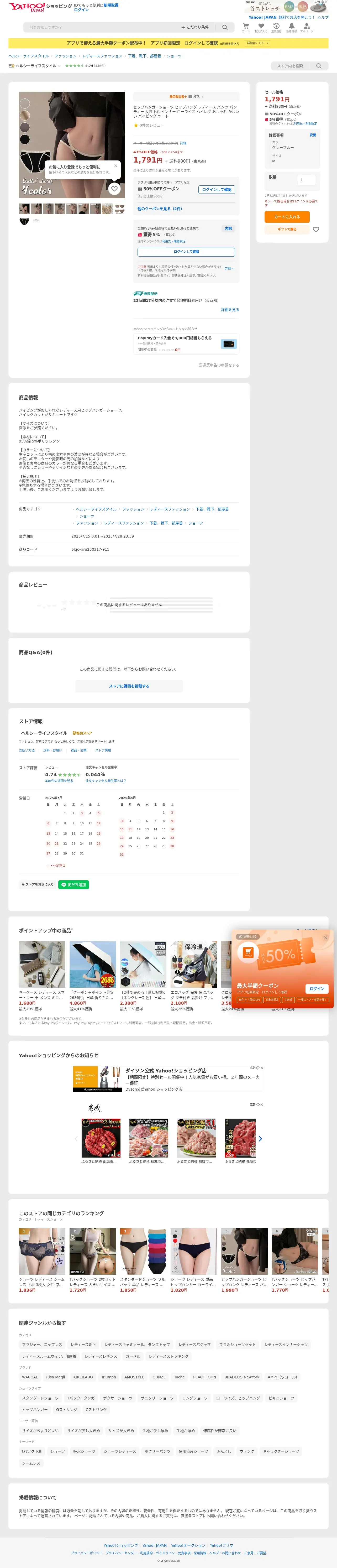Select PEACH JOHN brand tag
337x1568 pixels.
click(204, 1377)
